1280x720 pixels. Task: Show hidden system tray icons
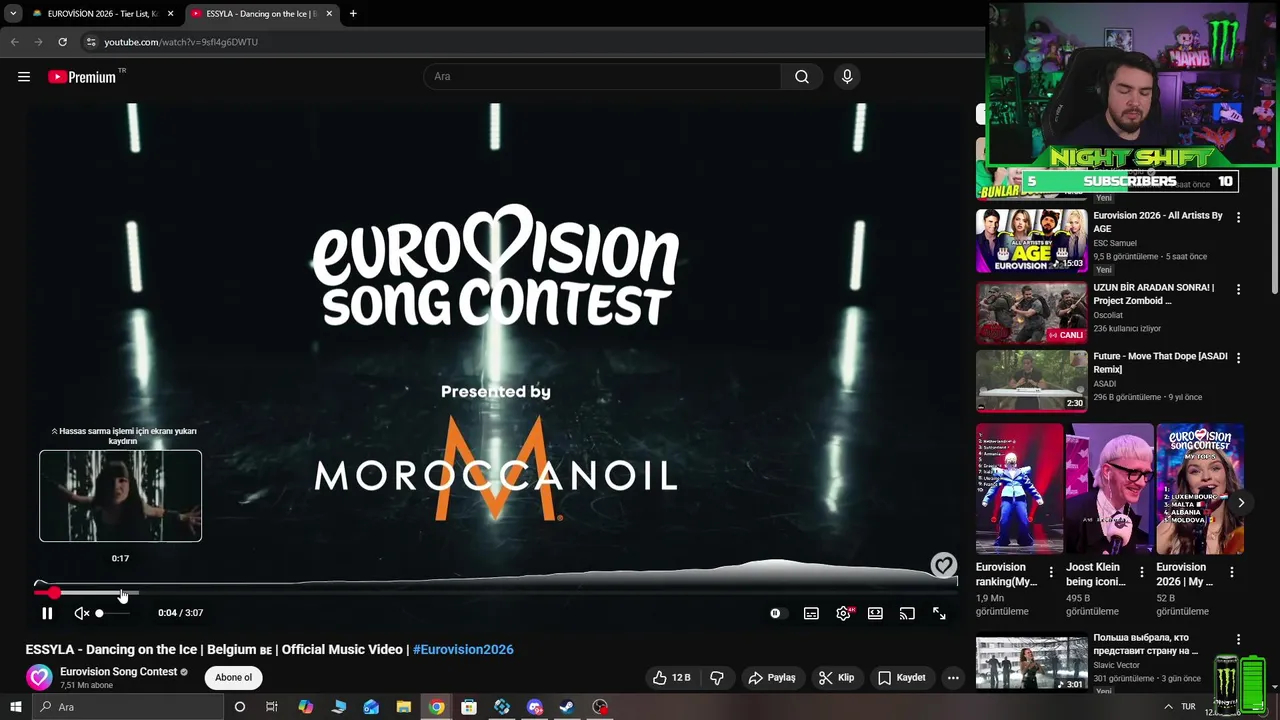(1168, 707)
